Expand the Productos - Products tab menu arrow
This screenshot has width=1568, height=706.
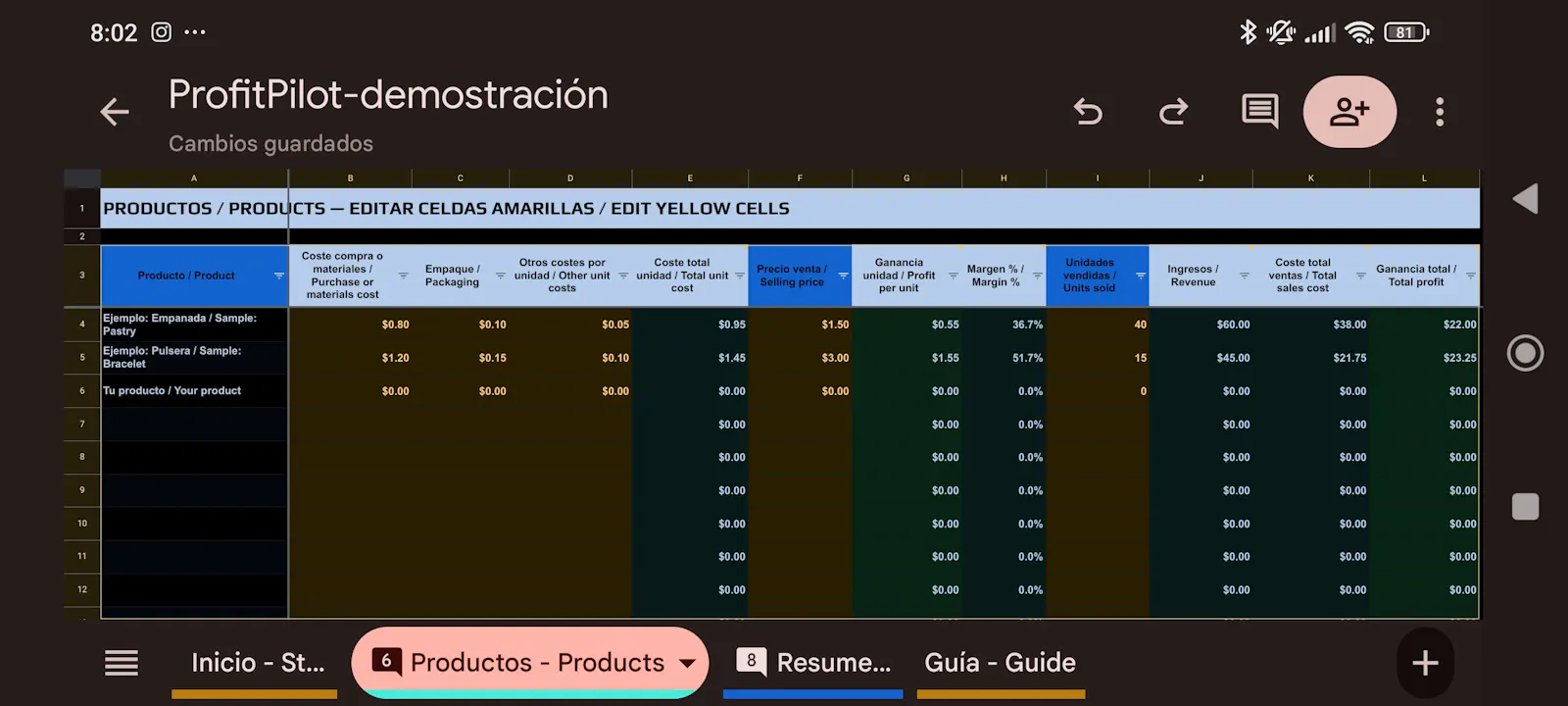pyautogui.click(x=687, y=664)
